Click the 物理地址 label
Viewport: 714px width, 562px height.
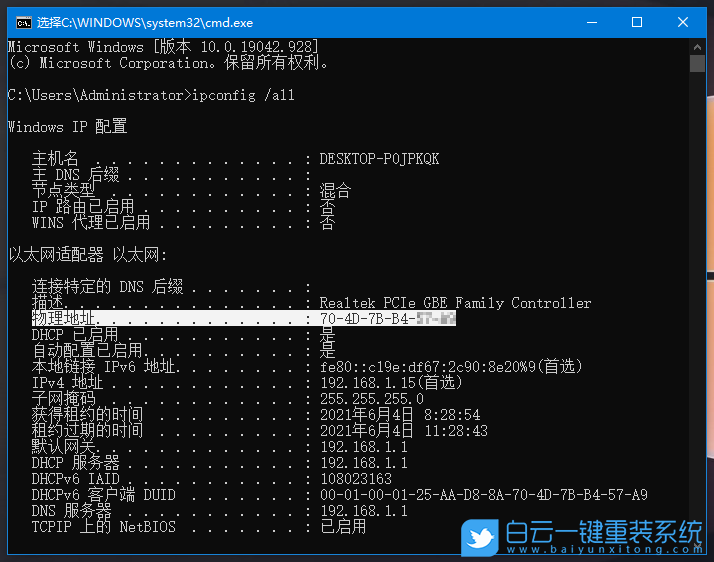click(63, 318)
